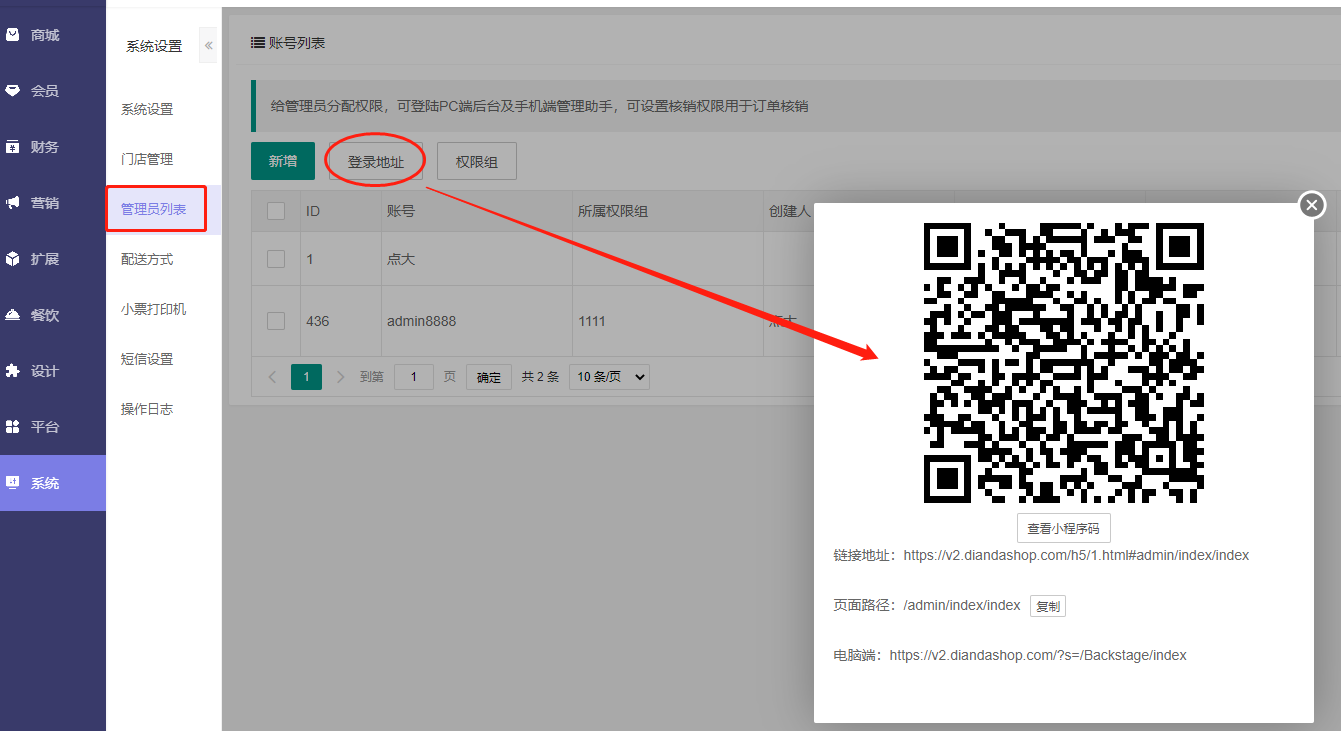
Task: Click the 账号 column header
Action: pyautogui.click(x=401, y=211)
